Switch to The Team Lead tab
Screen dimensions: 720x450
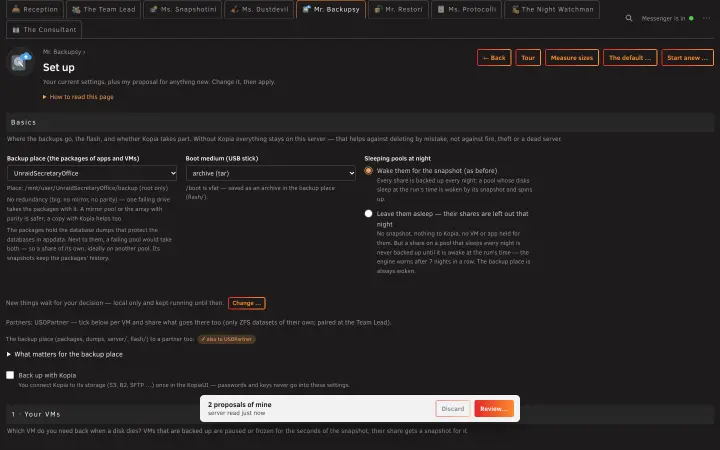103,9
